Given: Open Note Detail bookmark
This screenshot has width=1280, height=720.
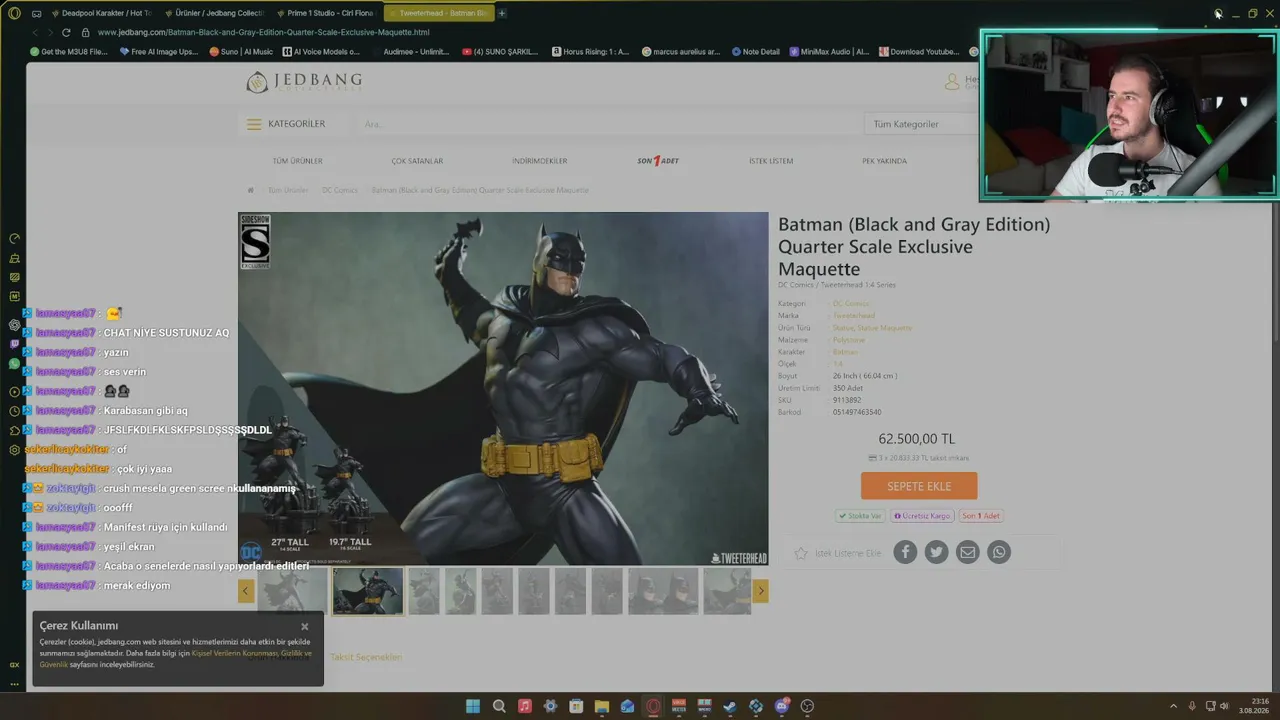Looking at the screenshot, I should click(755, 52).
